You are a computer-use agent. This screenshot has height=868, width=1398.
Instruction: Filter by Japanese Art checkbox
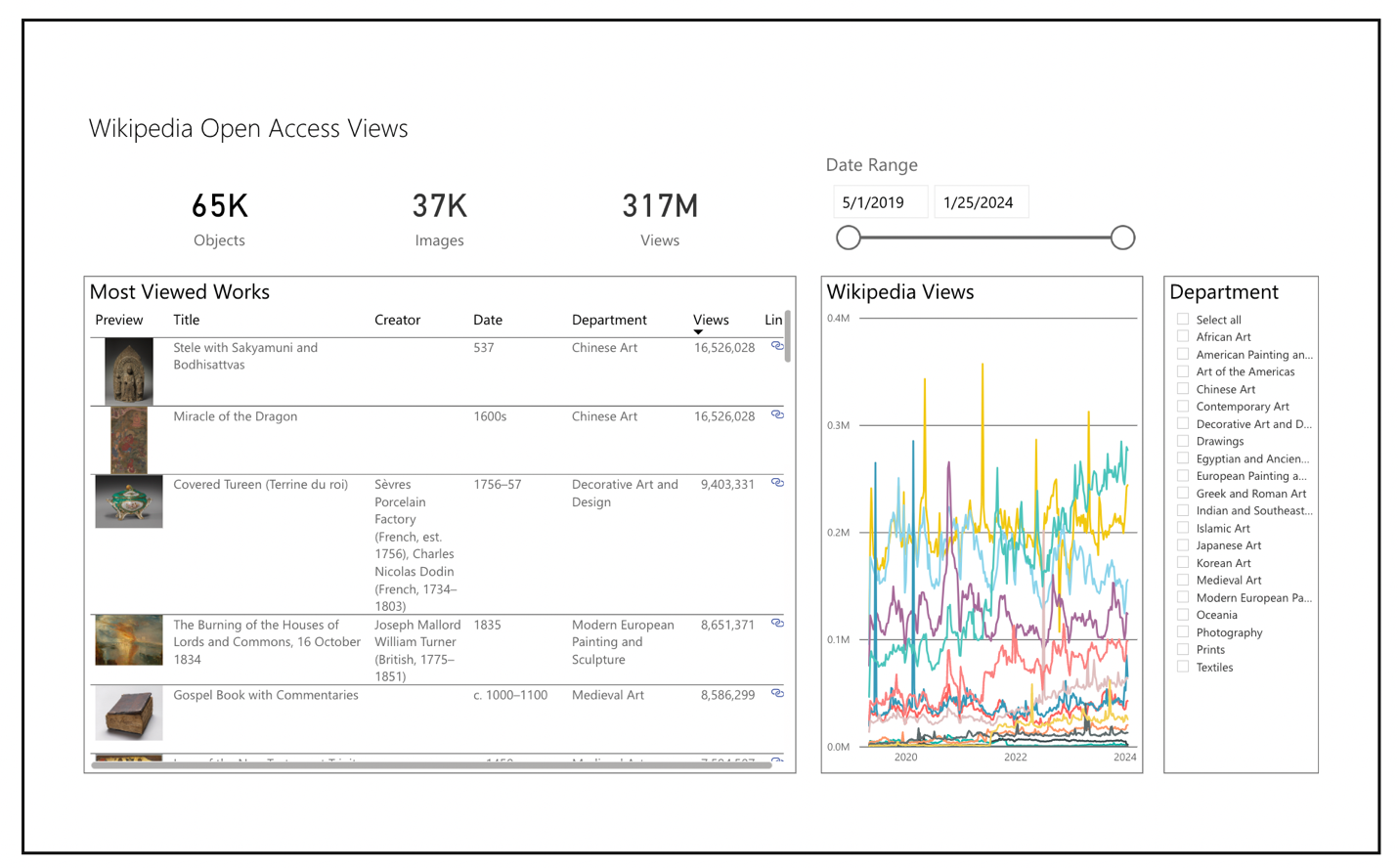coord(1183,544)
